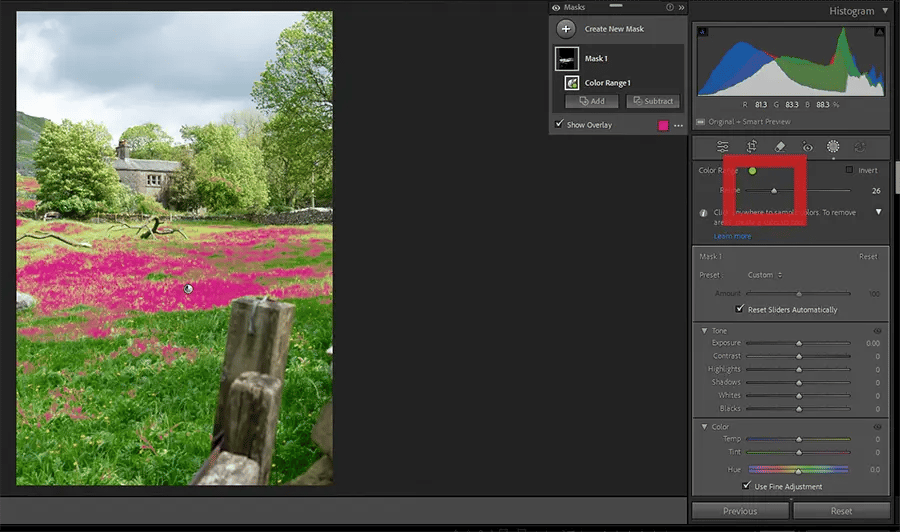Image resolution: width=900 pixels, height=532 pixels.
Task: Click Reset for Mask 1 adjustments
Action: [x=868, y=257]
